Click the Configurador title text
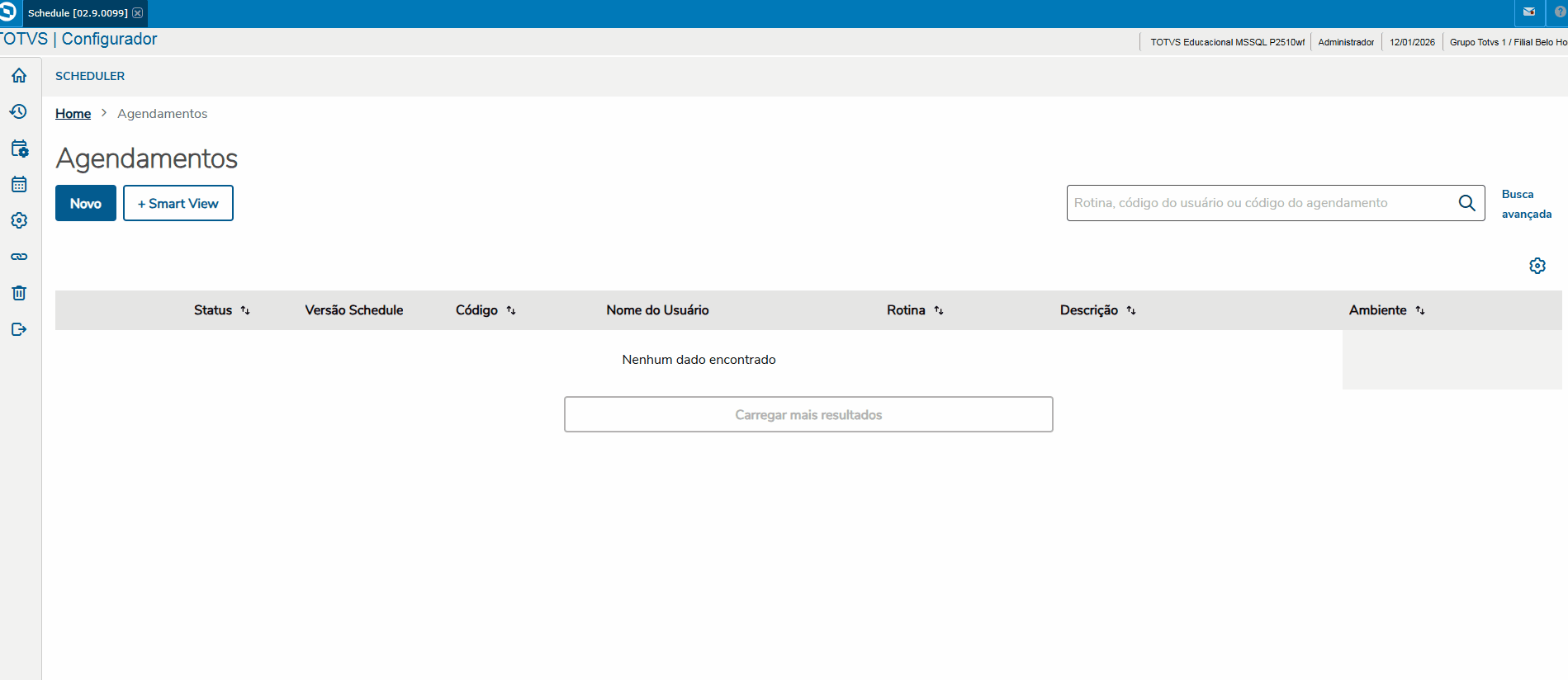Viewport: 1568px width, 680px height. (109, 39)
